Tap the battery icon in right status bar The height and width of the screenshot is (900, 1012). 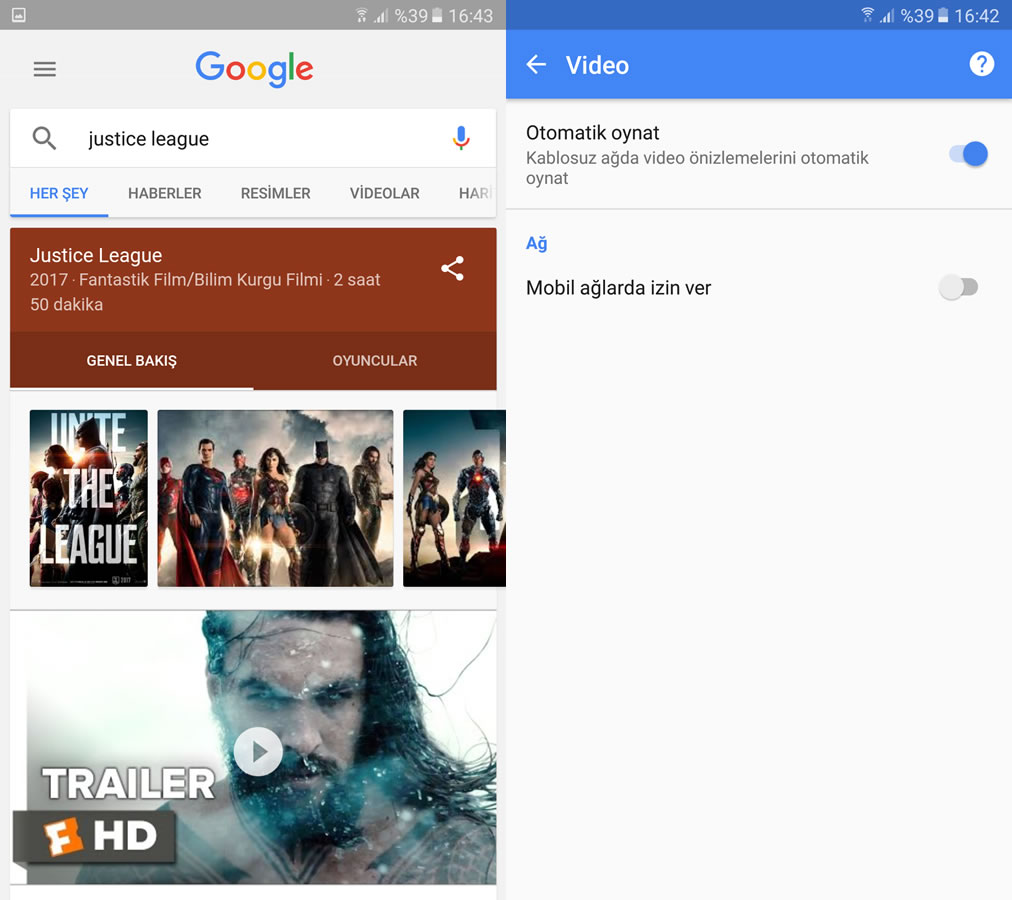tap(944, 15)
